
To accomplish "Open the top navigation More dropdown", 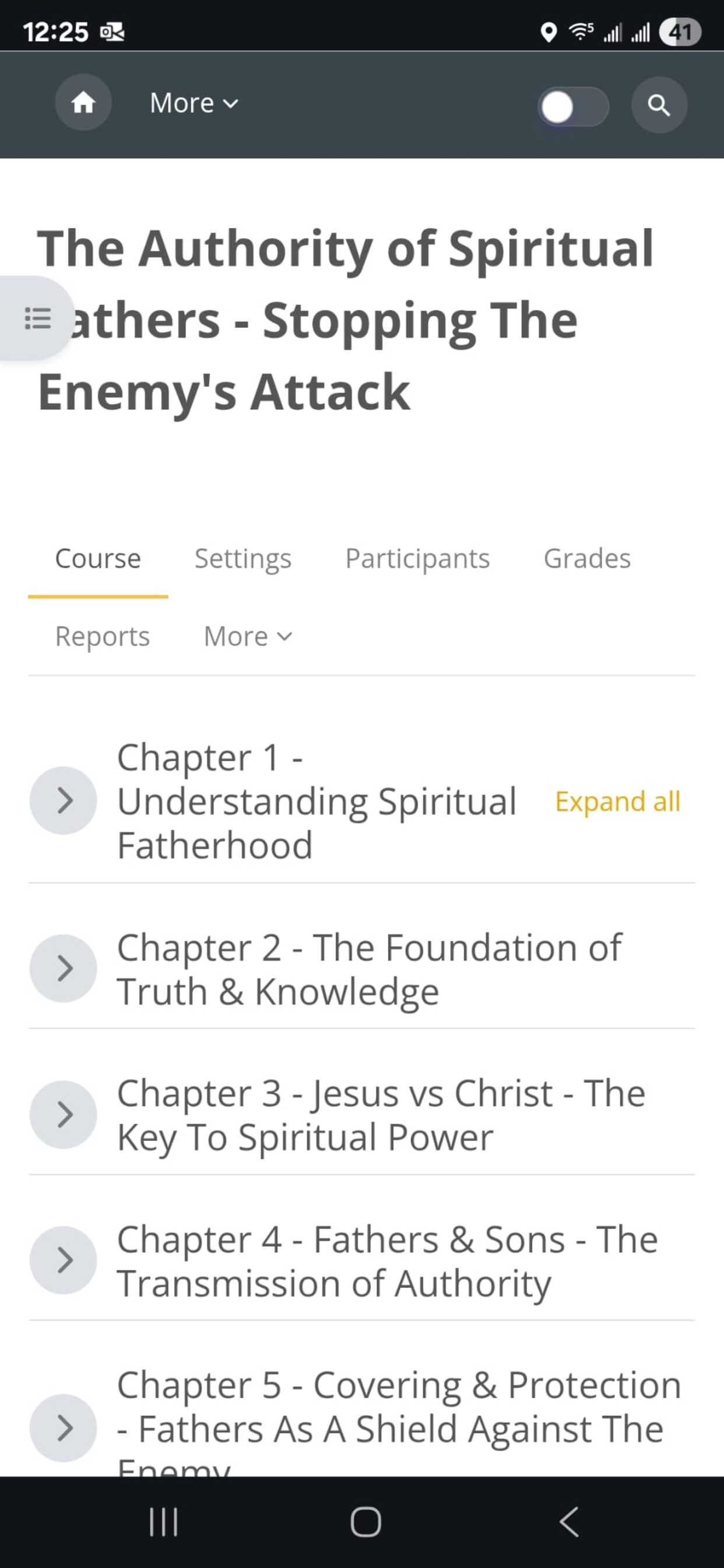I will coord(194,103).
